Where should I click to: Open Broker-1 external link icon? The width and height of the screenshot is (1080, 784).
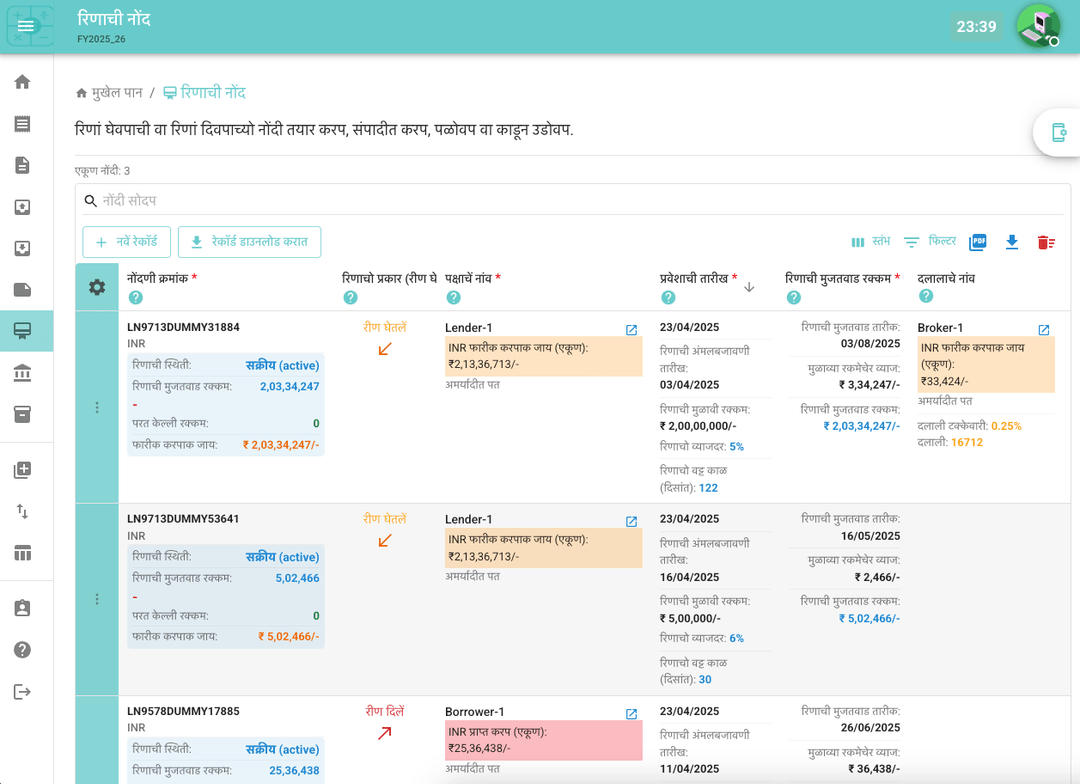[x=1044, y=329]
